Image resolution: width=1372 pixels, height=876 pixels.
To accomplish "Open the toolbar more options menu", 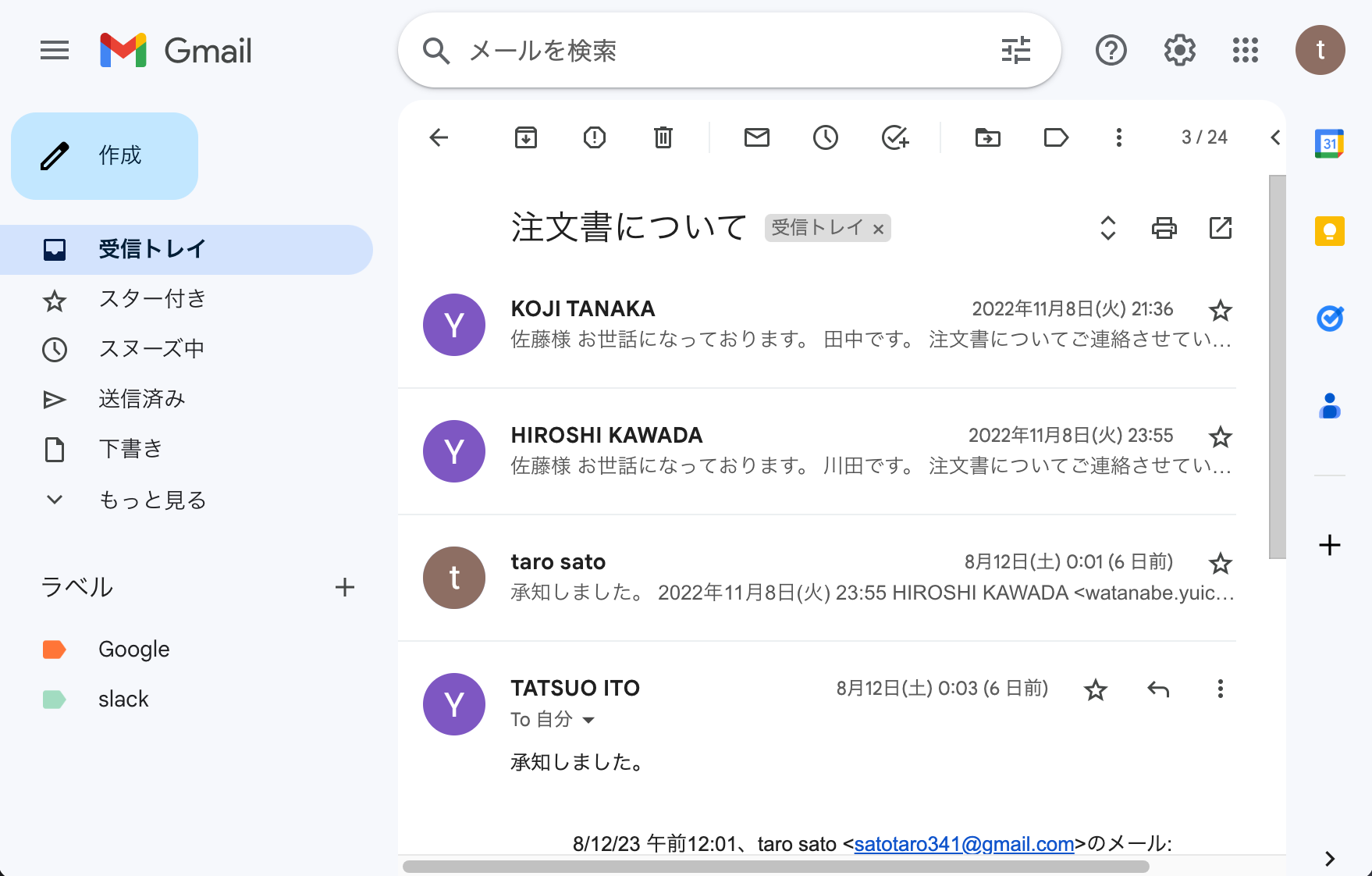I will click(1119, 138).
